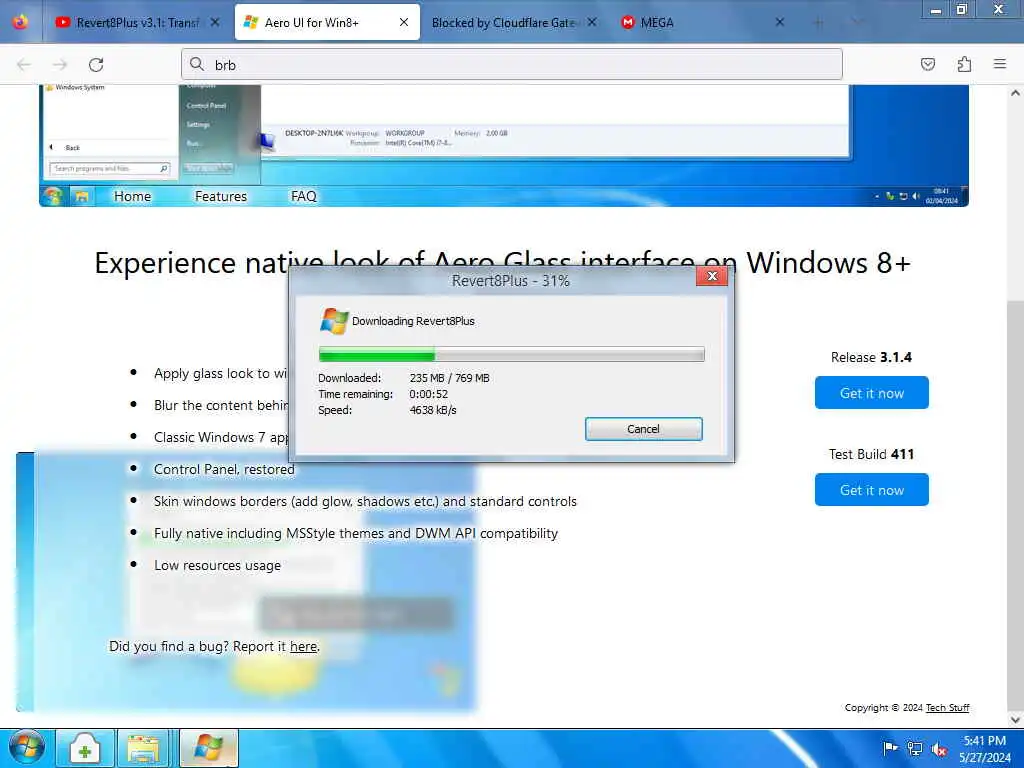
Task: Close the MEGA tab
Action: pyautogui.click(x=780, y=22)
